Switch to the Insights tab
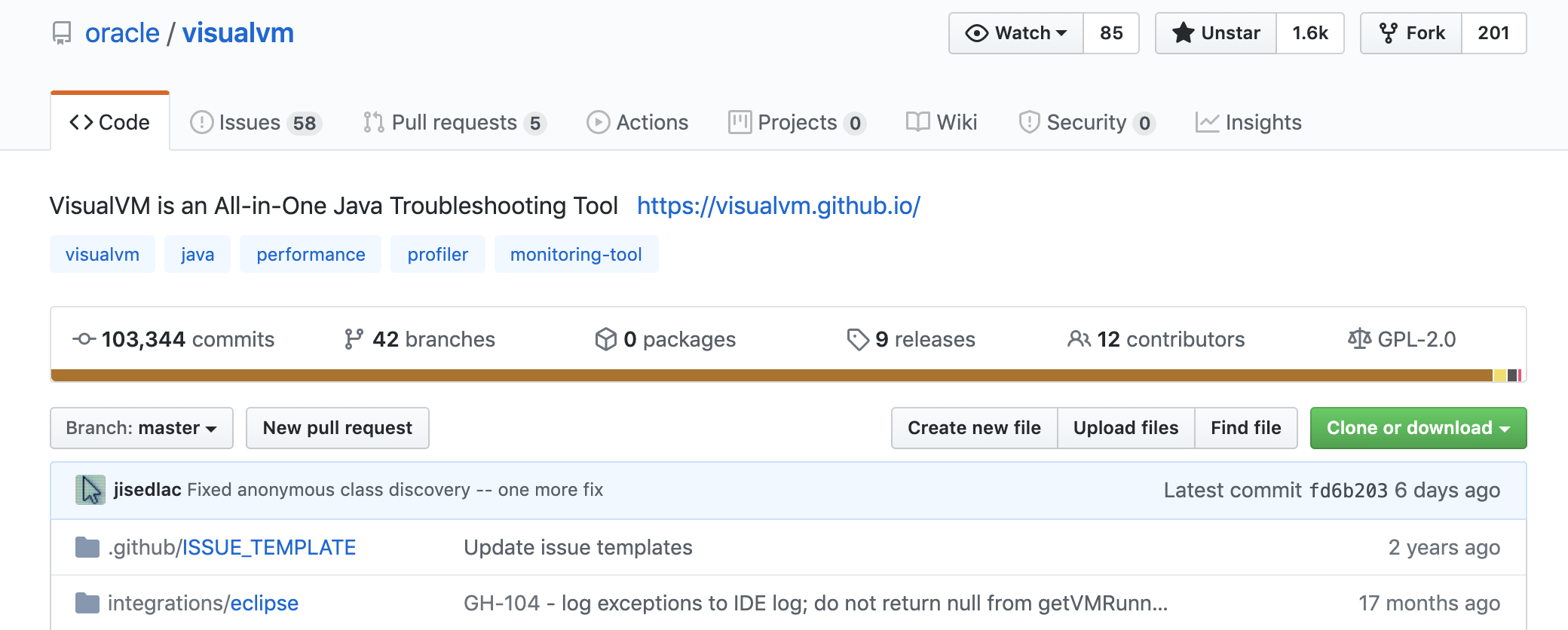This screenshot has height=630, width=1568. click(1249, 122)
